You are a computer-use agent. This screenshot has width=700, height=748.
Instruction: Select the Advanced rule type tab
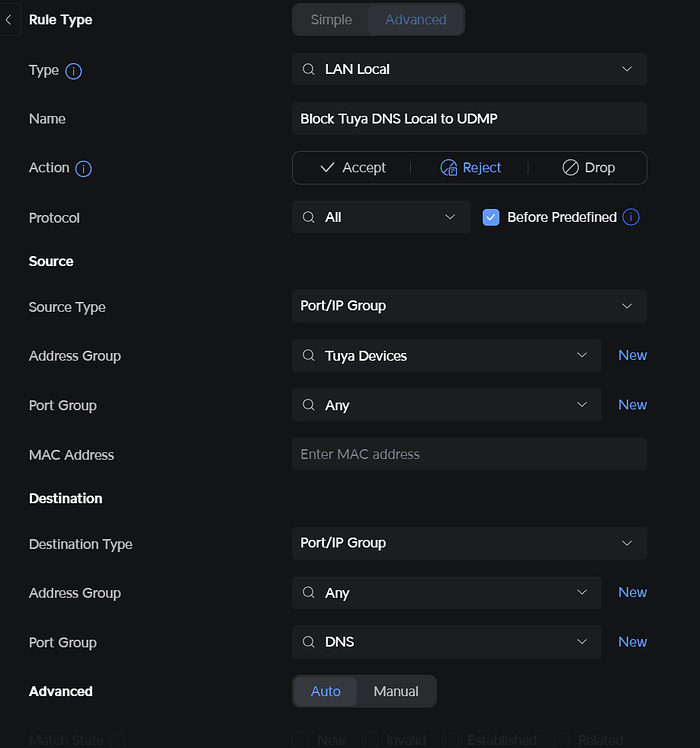point(416,20)
